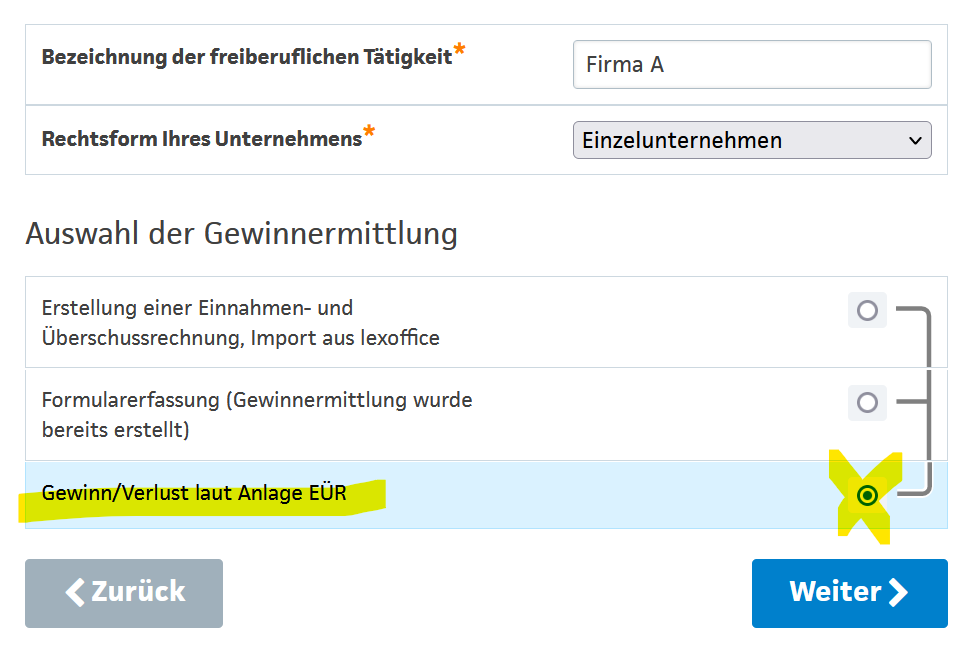Click the orange asterisk beside Bezeichnung label
Screen dimensions: 958x645
point(459,49)
